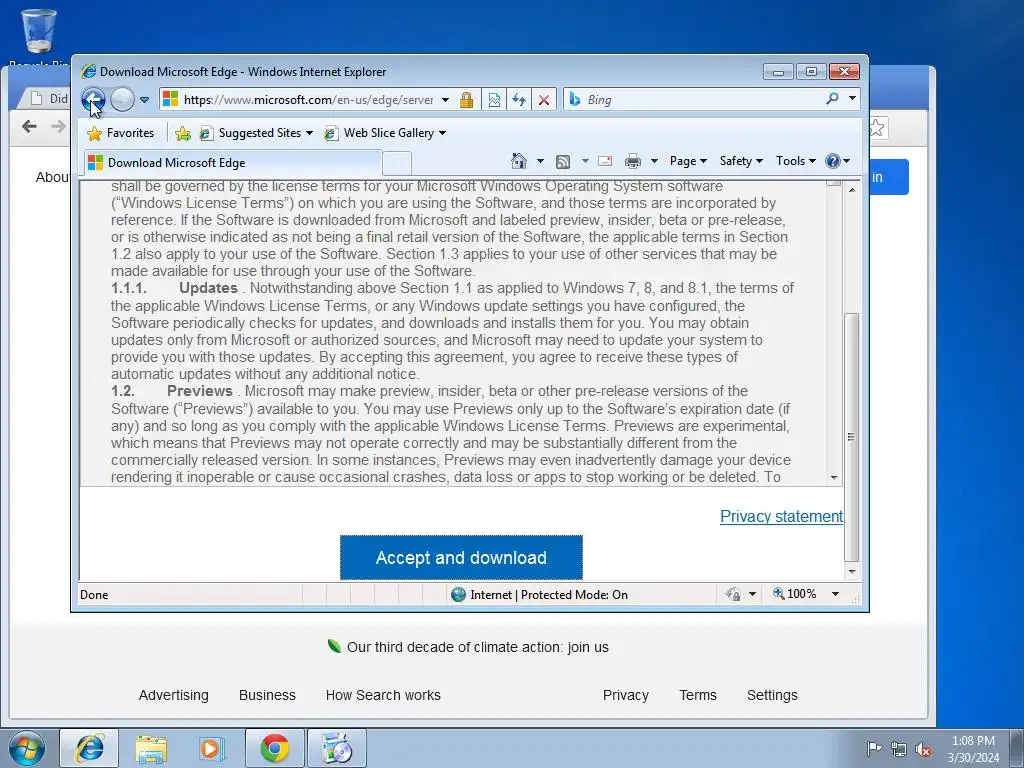Click the How Search works footer link

(x=383, y=696)
